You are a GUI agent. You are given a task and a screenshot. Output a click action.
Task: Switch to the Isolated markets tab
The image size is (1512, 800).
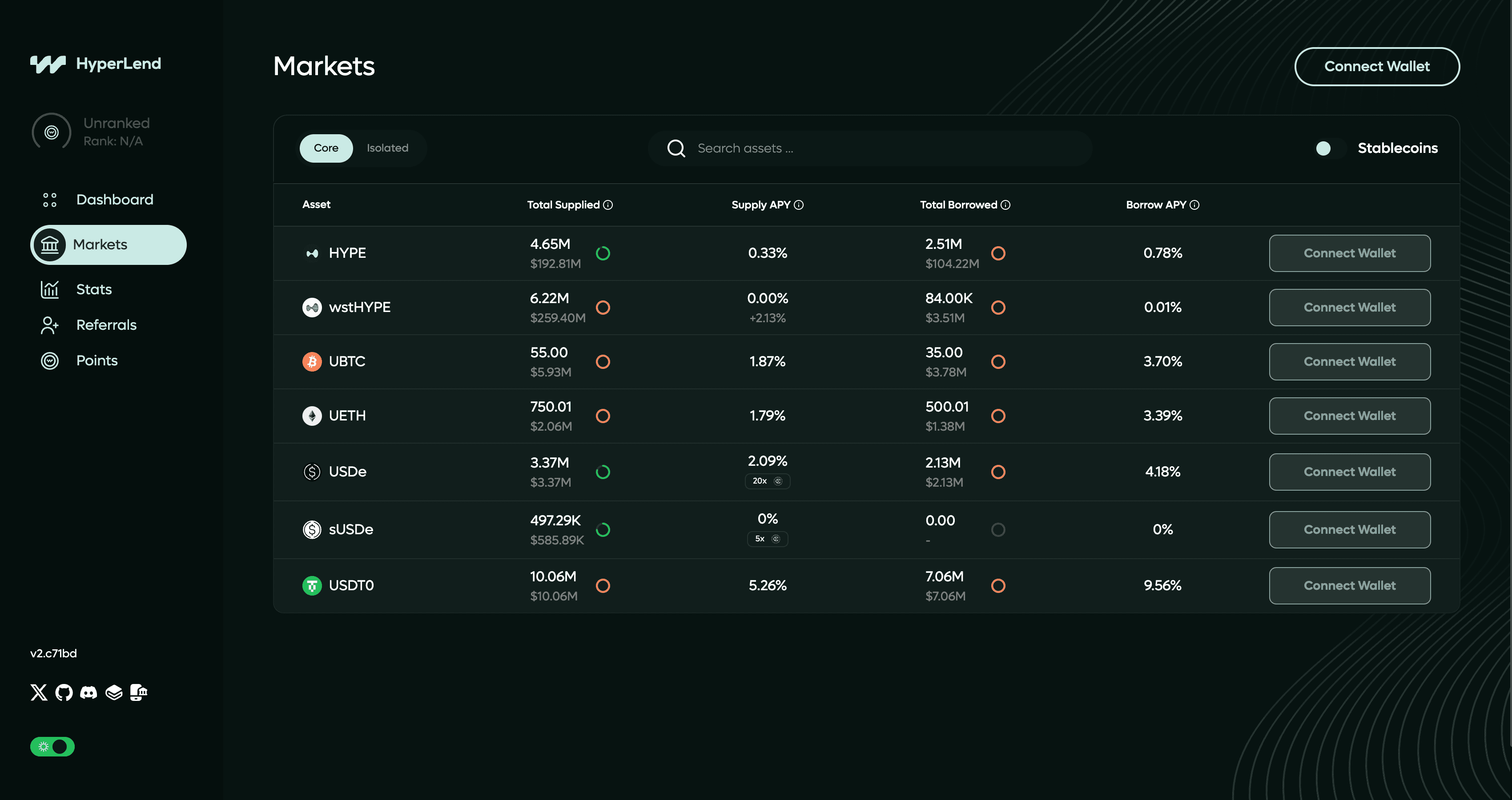(x=387, y=148)
